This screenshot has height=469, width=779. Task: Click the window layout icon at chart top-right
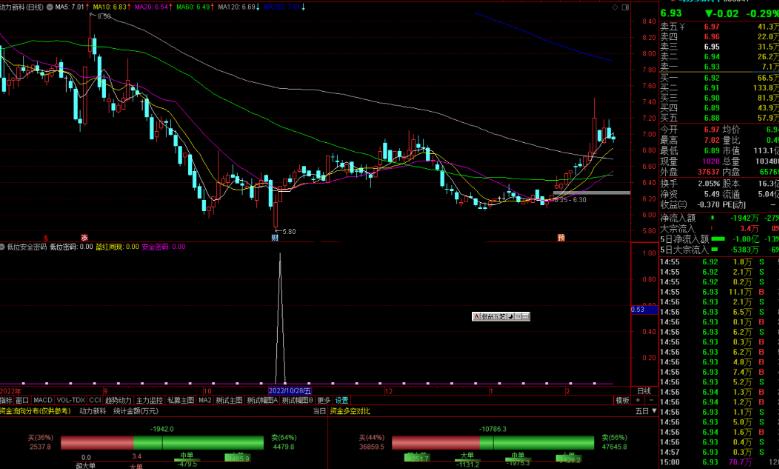click(625, 7)
